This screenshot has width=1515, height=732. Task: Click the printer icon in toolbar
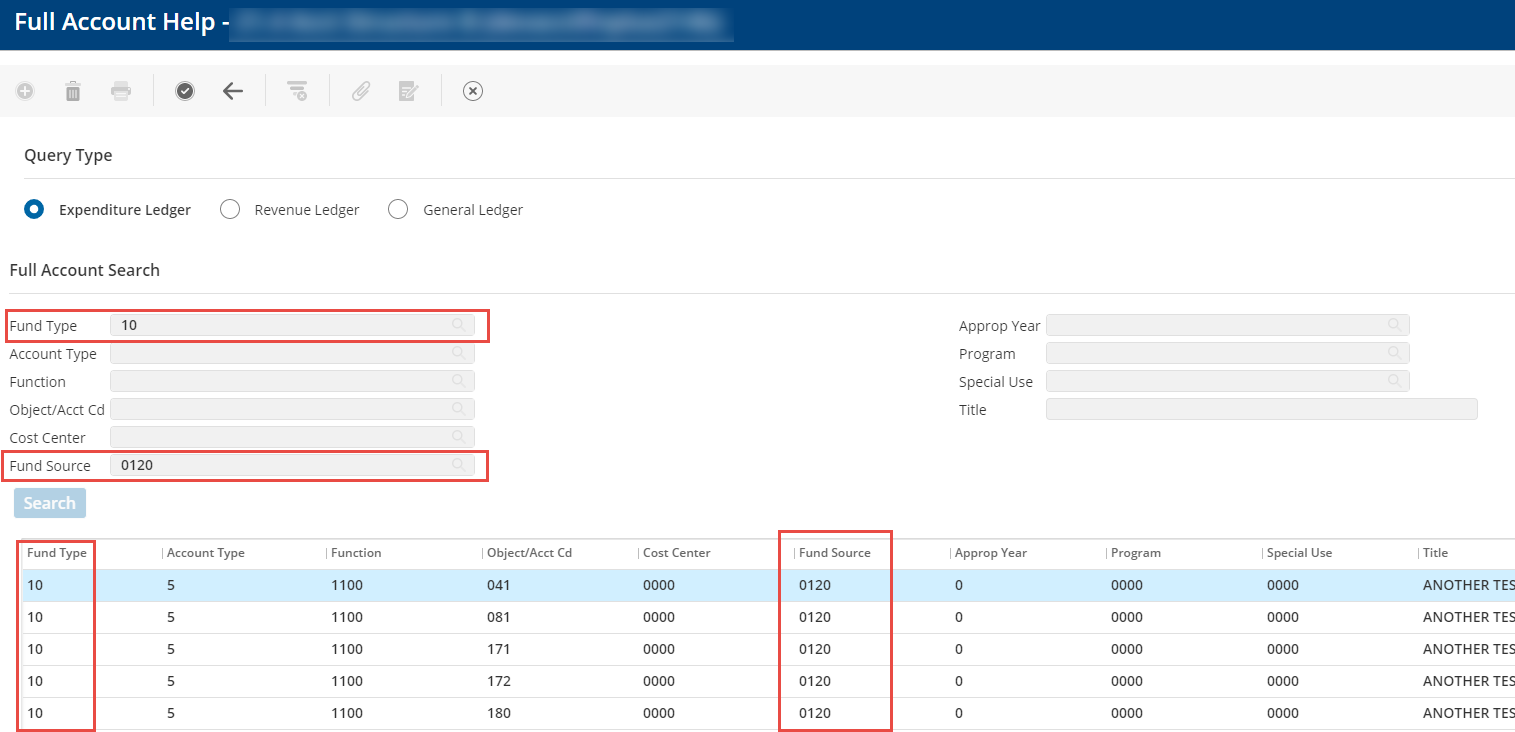[x=121, y=91]
